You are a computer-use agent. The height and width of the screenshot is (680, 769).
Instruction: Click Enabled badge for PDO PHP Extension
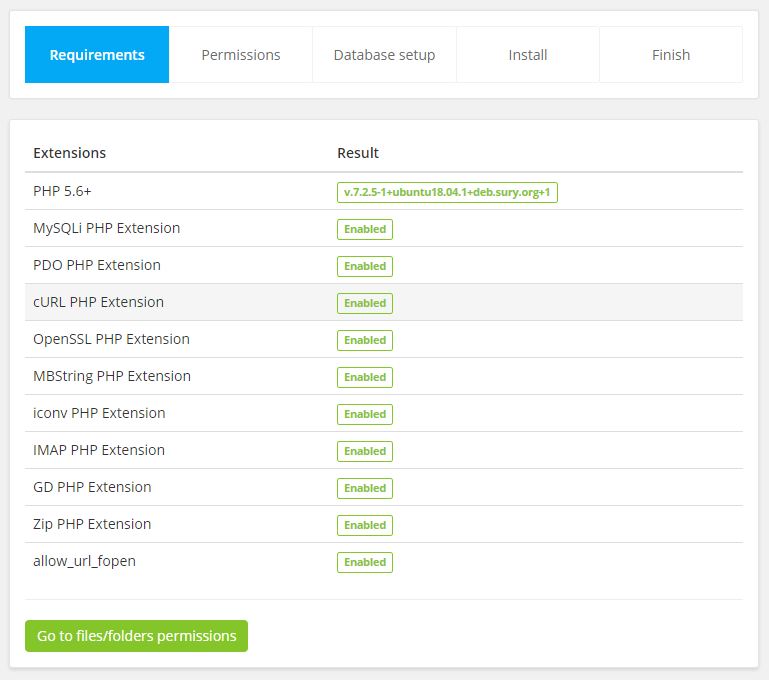coord(365,266)
